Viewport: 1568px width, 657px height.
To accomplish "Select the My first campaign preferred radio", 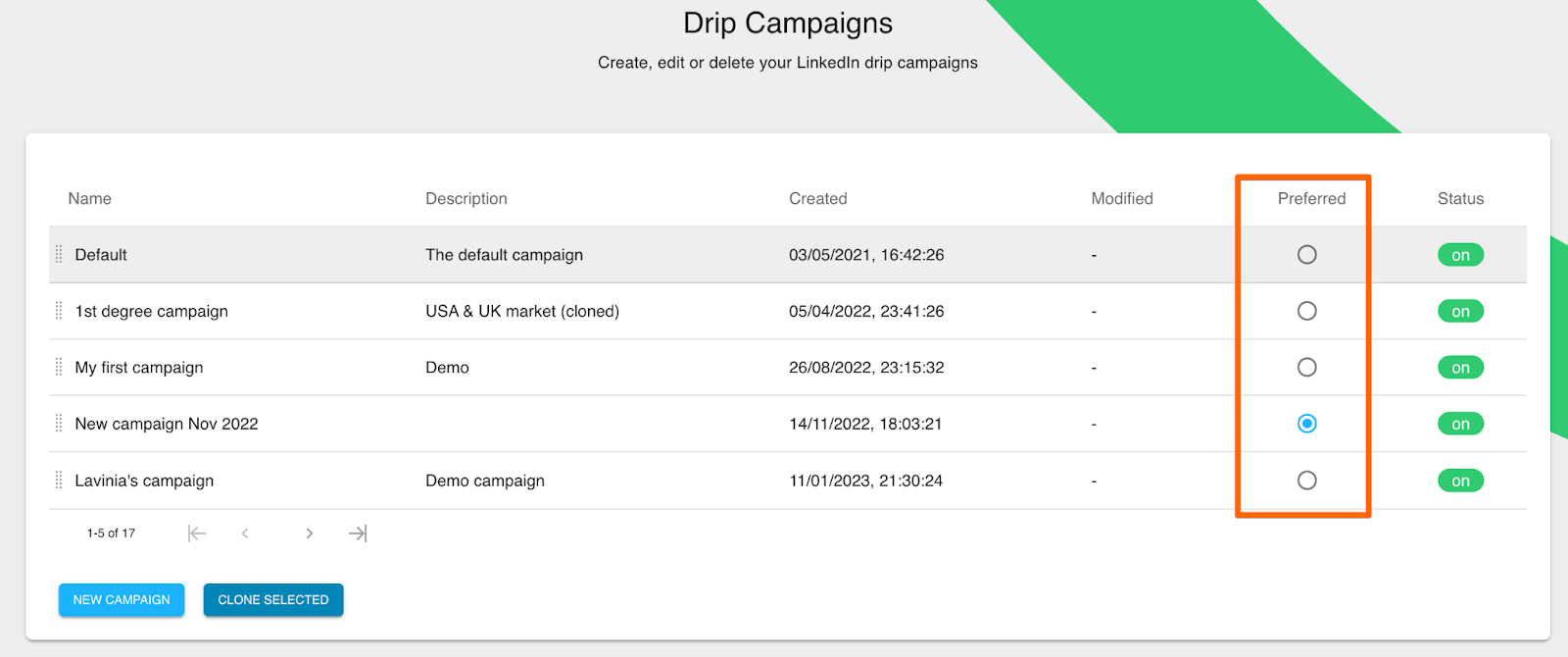I will (1306, 368).
